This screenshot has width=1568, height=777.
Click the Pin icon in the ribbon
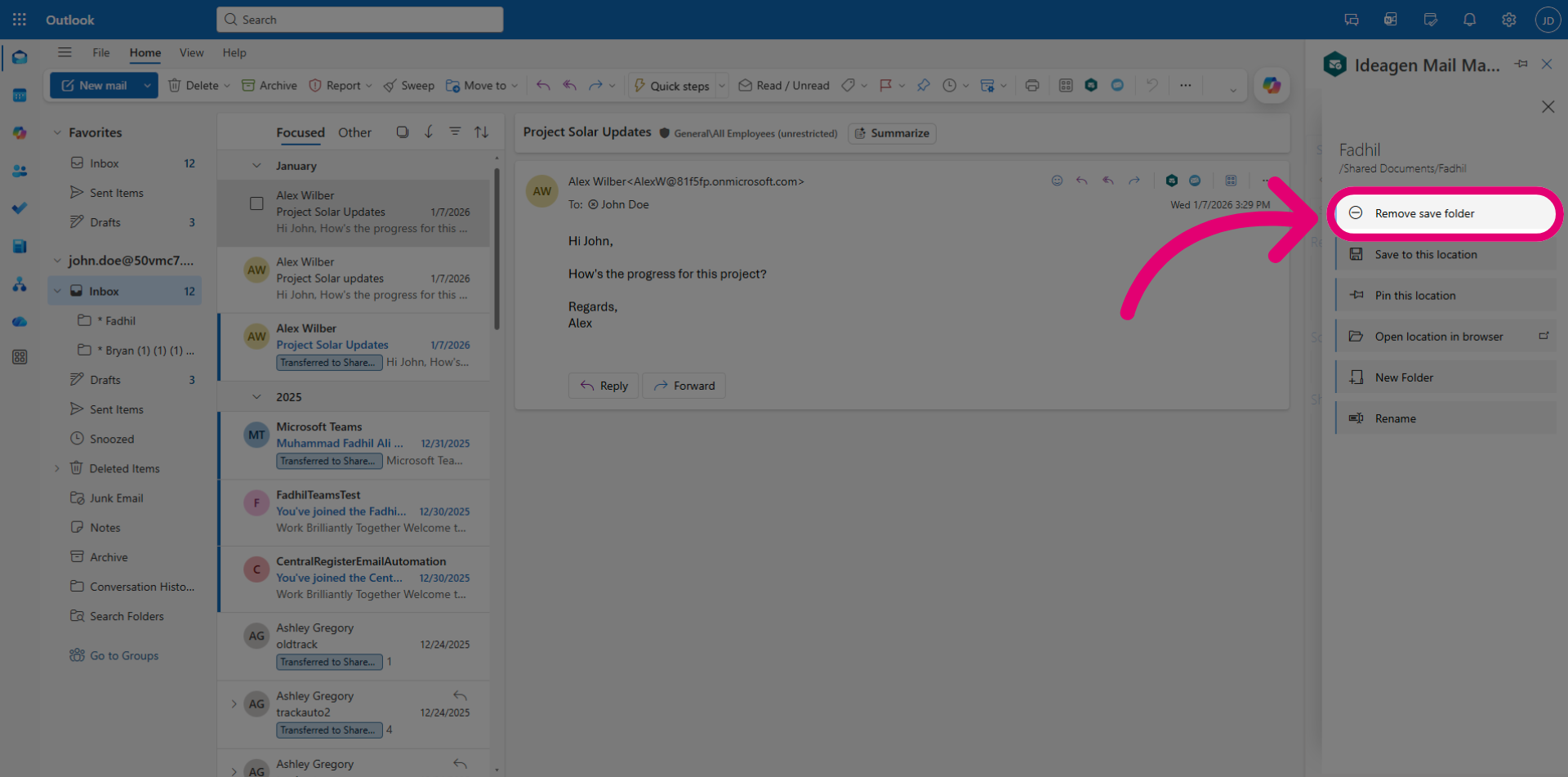[923, 85]
